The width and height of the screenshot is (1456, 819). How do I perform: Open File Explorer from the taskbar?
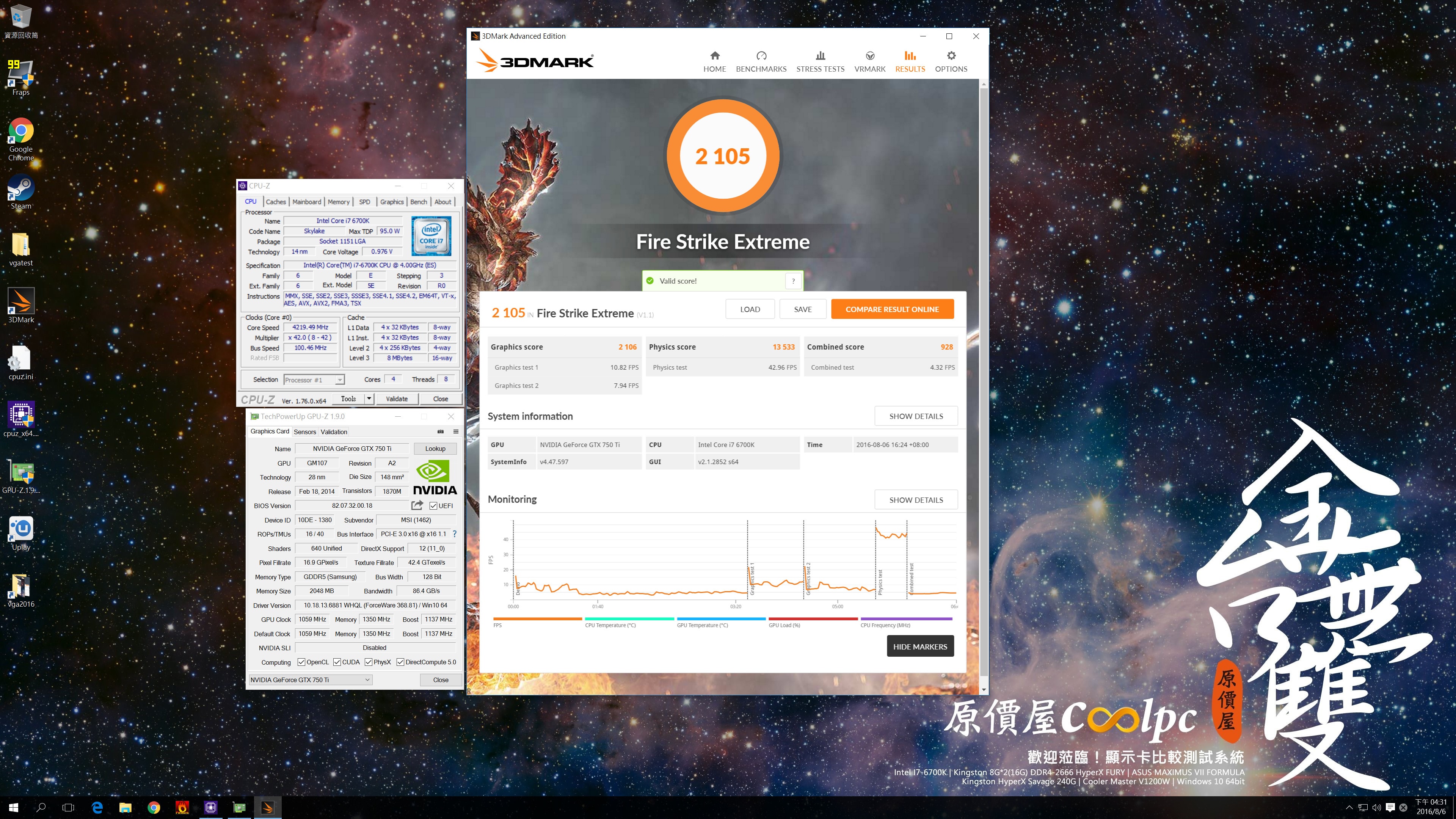point(126,808)
